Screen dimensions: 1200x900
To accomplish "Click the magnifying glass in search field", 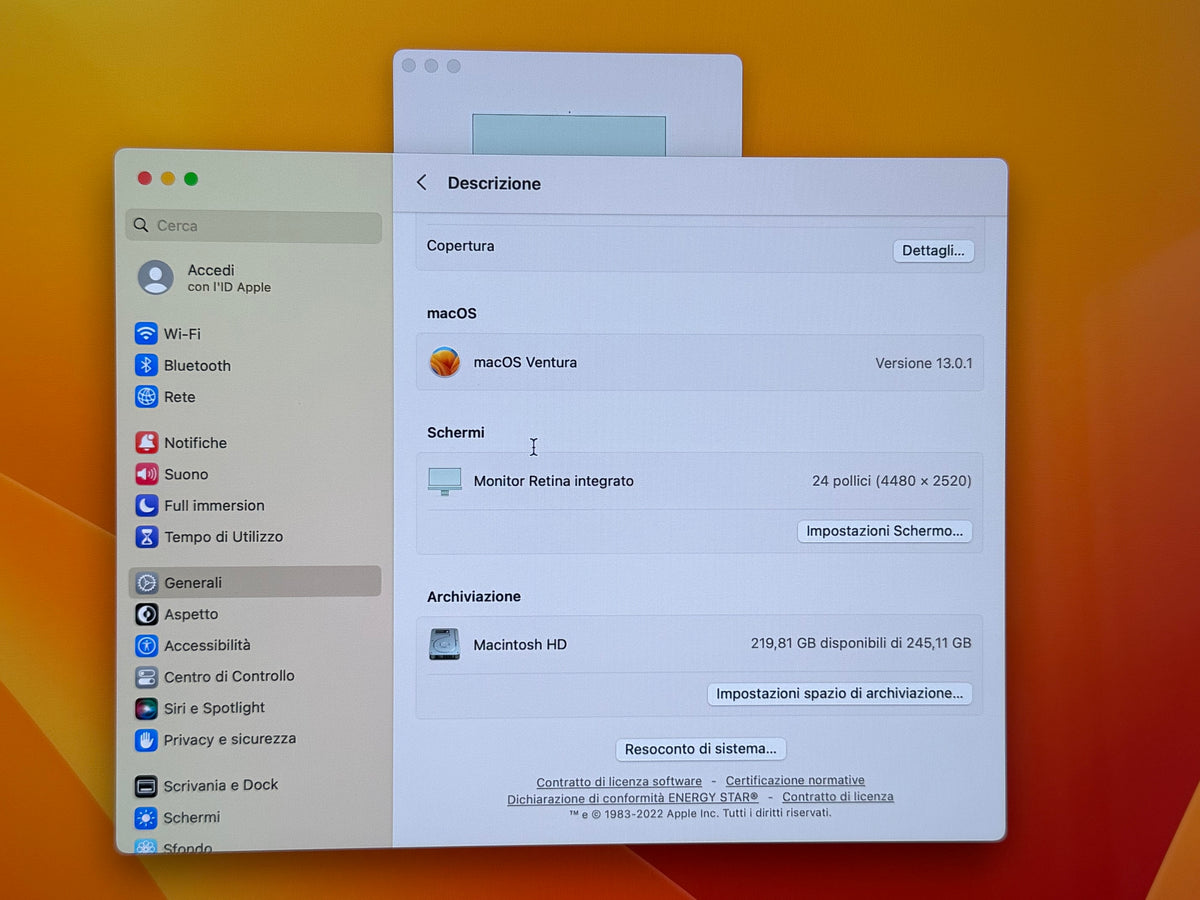I will (x=141, y=226).
